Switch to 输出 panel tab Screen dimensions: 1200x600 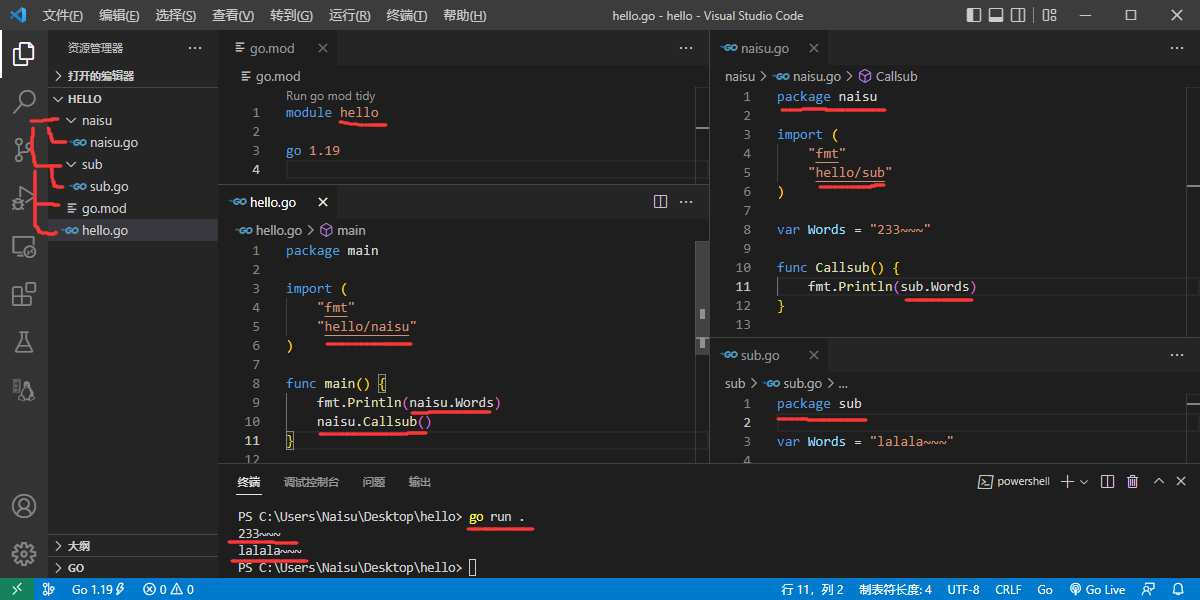[x=420, y=482]
